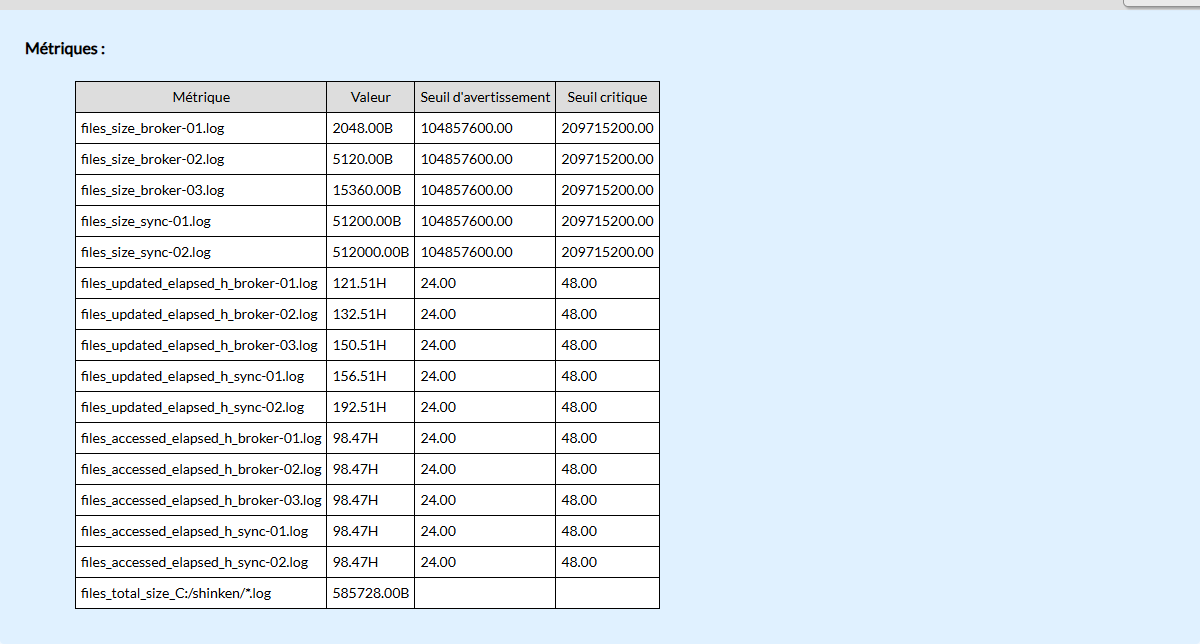Click the 512000.00B value cell

pos(371,252)
